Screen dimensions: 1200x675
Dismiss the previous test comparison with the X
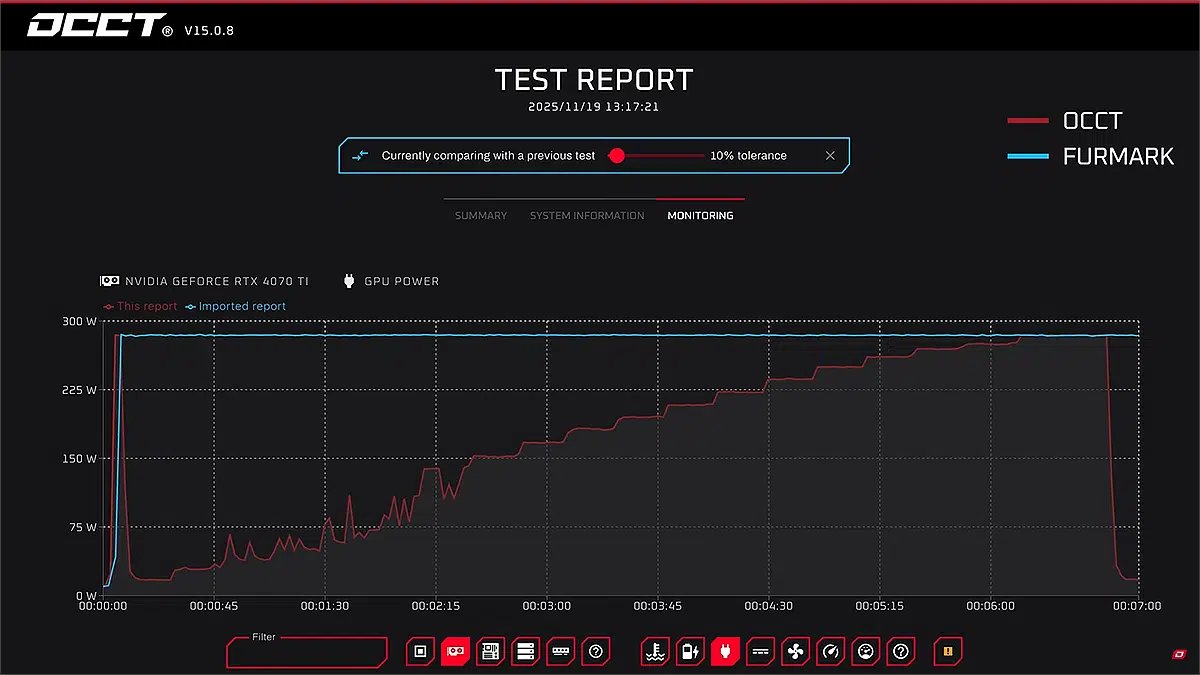[x=829, y=155]
